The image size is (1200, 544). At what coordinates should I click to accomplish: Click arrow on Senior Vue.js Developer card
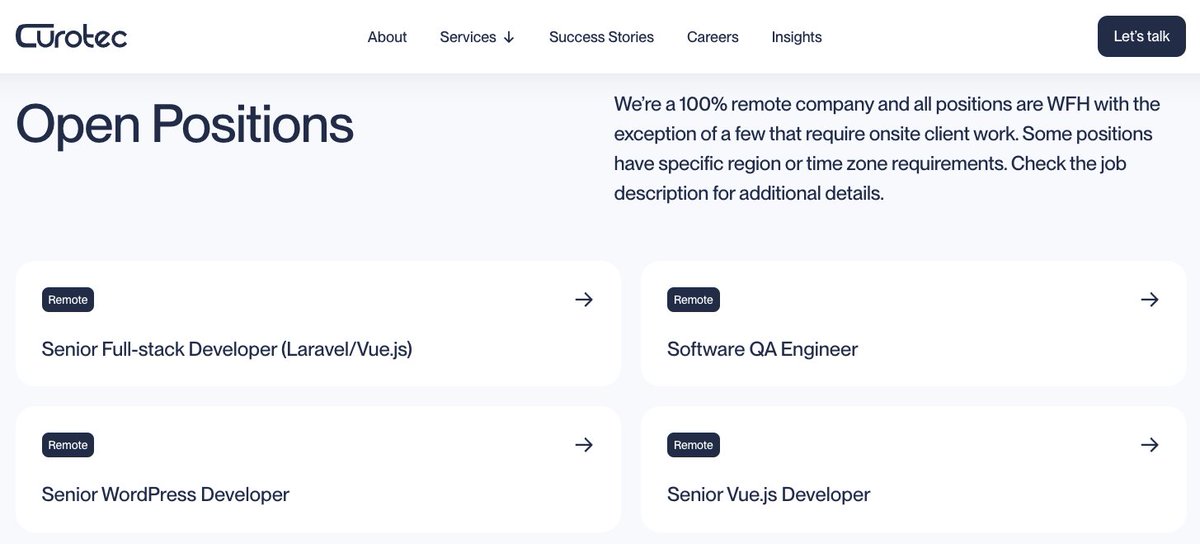(x=1150, y=444)
